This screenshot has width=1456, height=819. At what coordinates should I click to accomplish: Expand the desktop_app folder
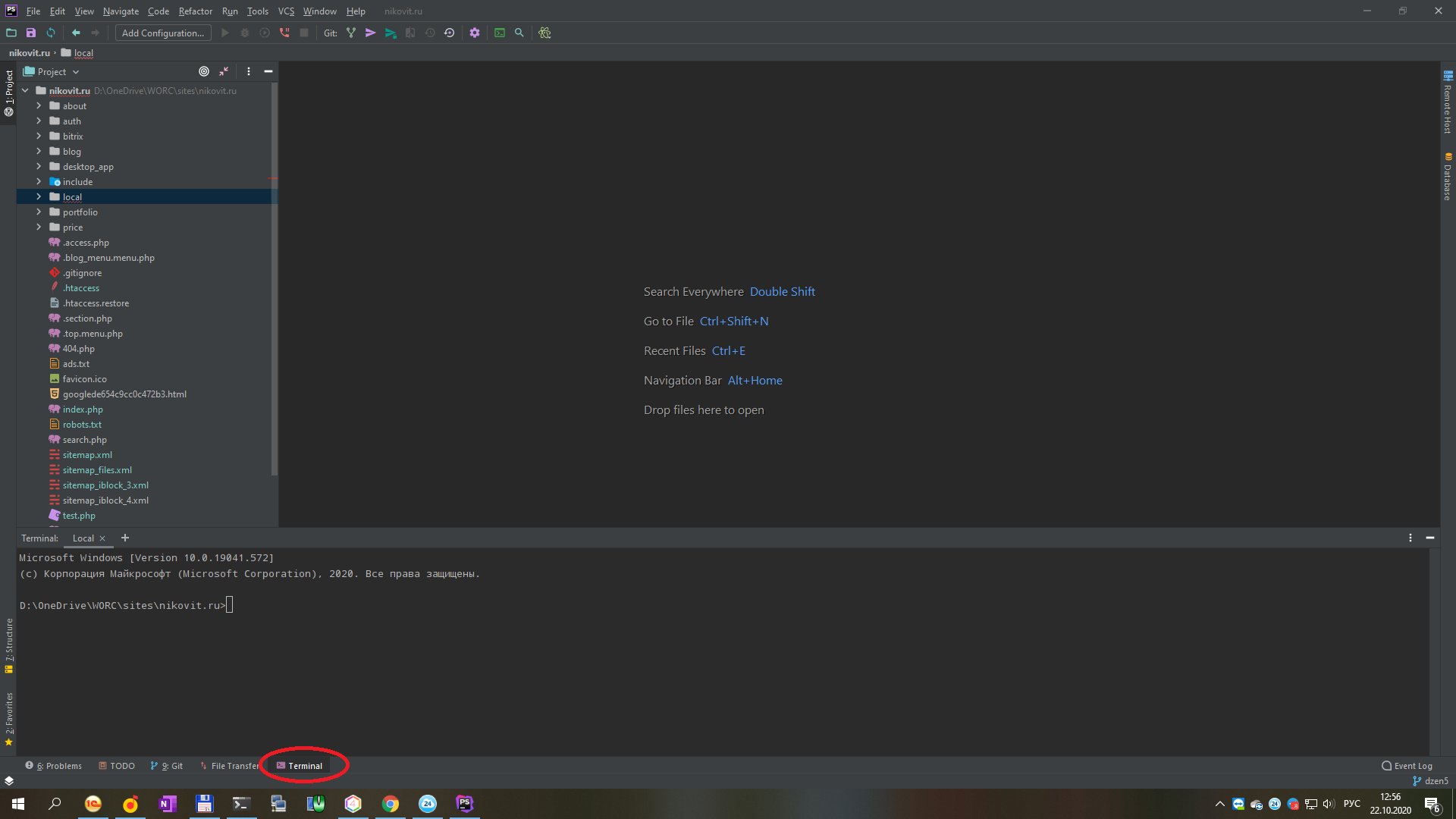(39, 166)
